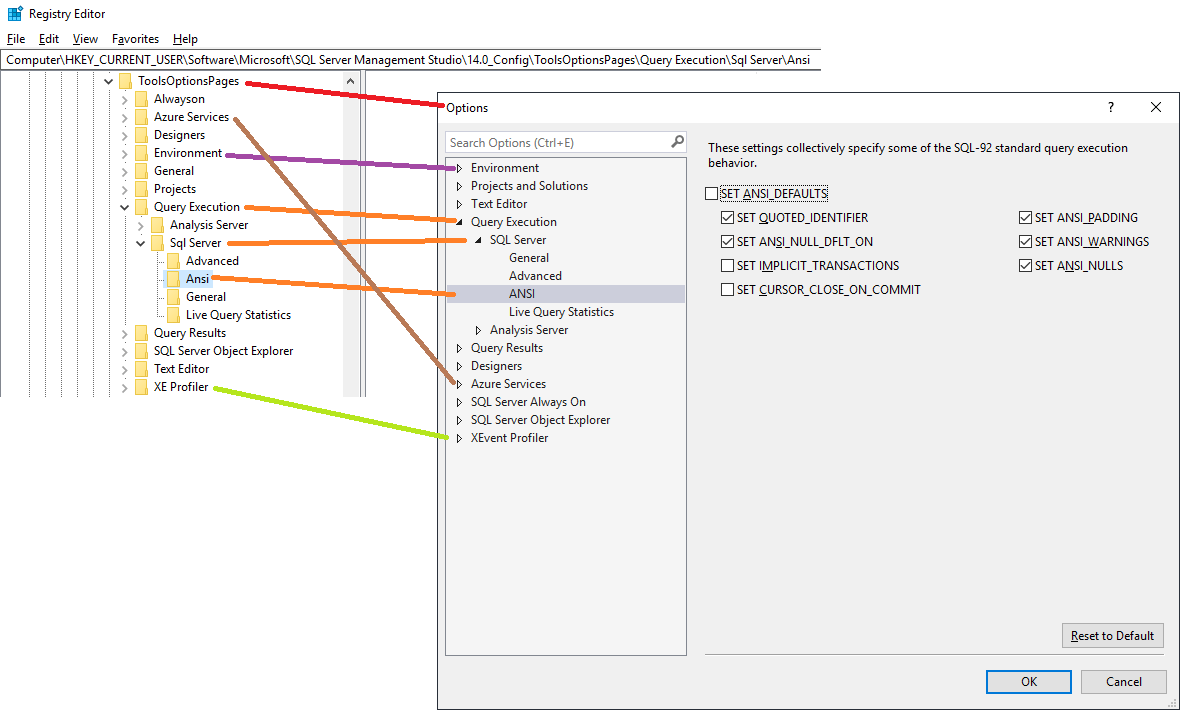The height and width of the screenshot is (717, 1192).
Task: Uncheck SET ANSI_WARNINGS
Action: coord(1026,242)
